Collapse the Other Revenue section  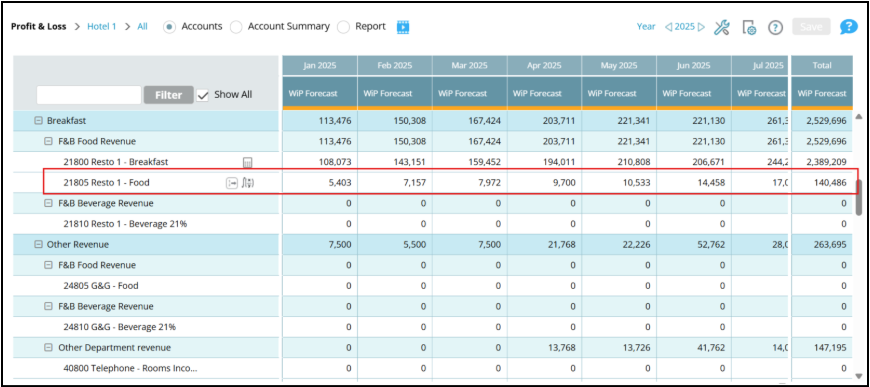click(x=38, y=244)
